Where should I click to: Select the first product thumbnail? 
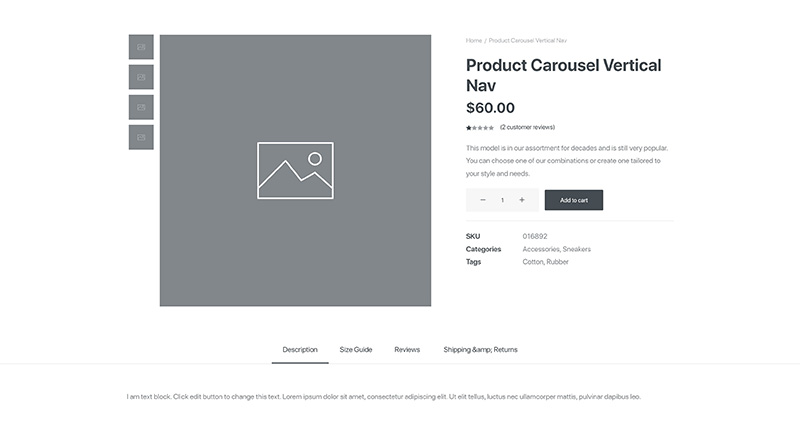[141, 47]
